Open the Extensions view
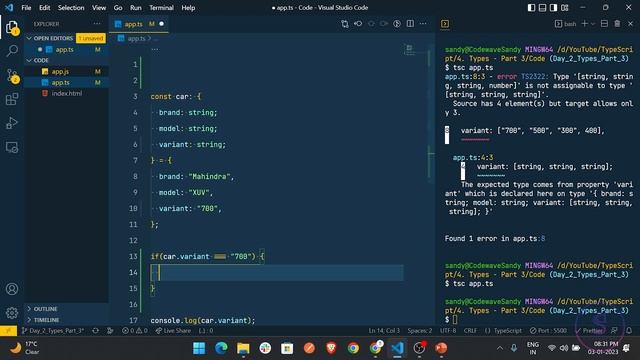The image size is (640, 360). coord(12,99)
